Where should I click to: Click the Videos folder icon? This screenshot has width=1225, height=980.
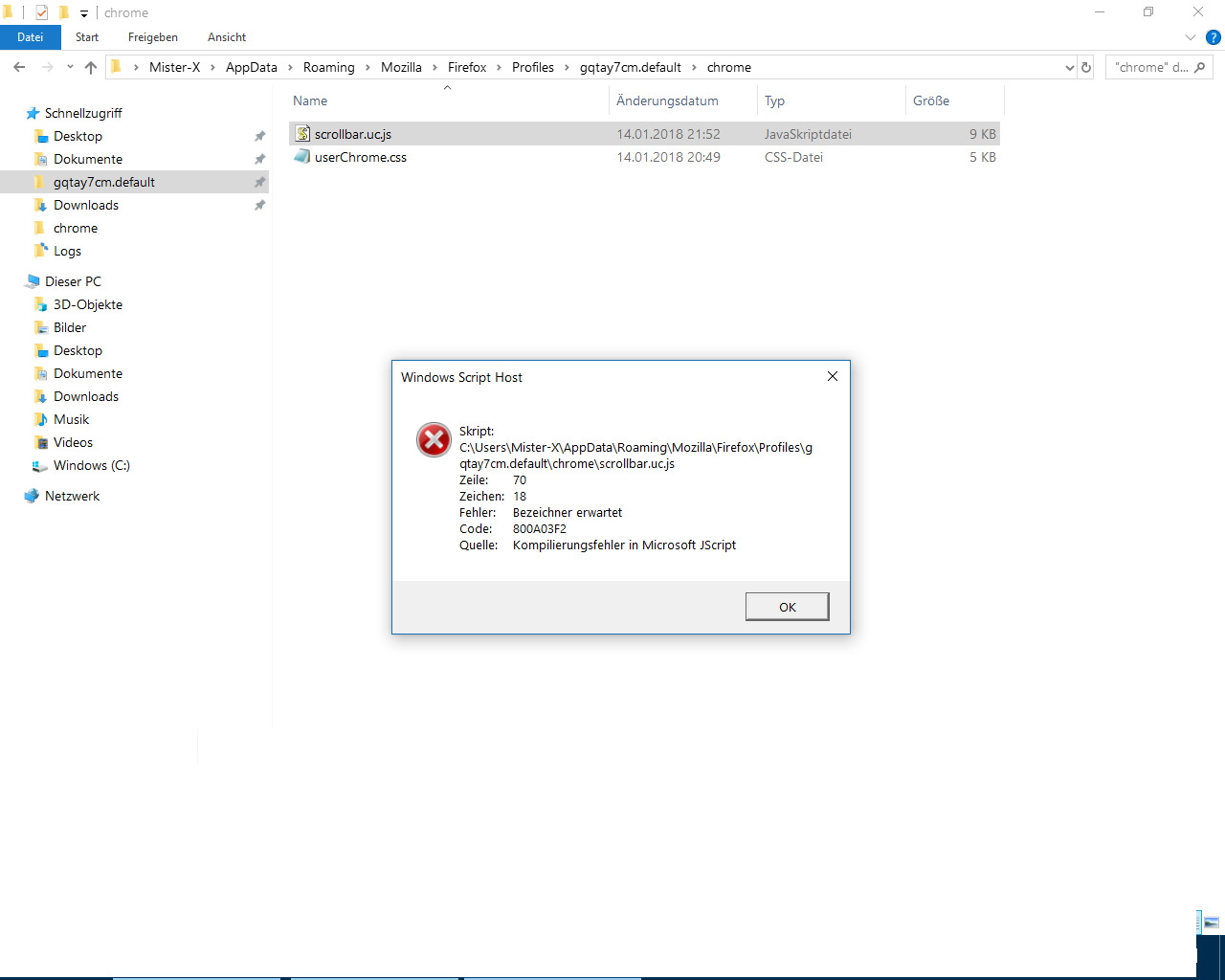pyautogui.click(x=40, y=442)
